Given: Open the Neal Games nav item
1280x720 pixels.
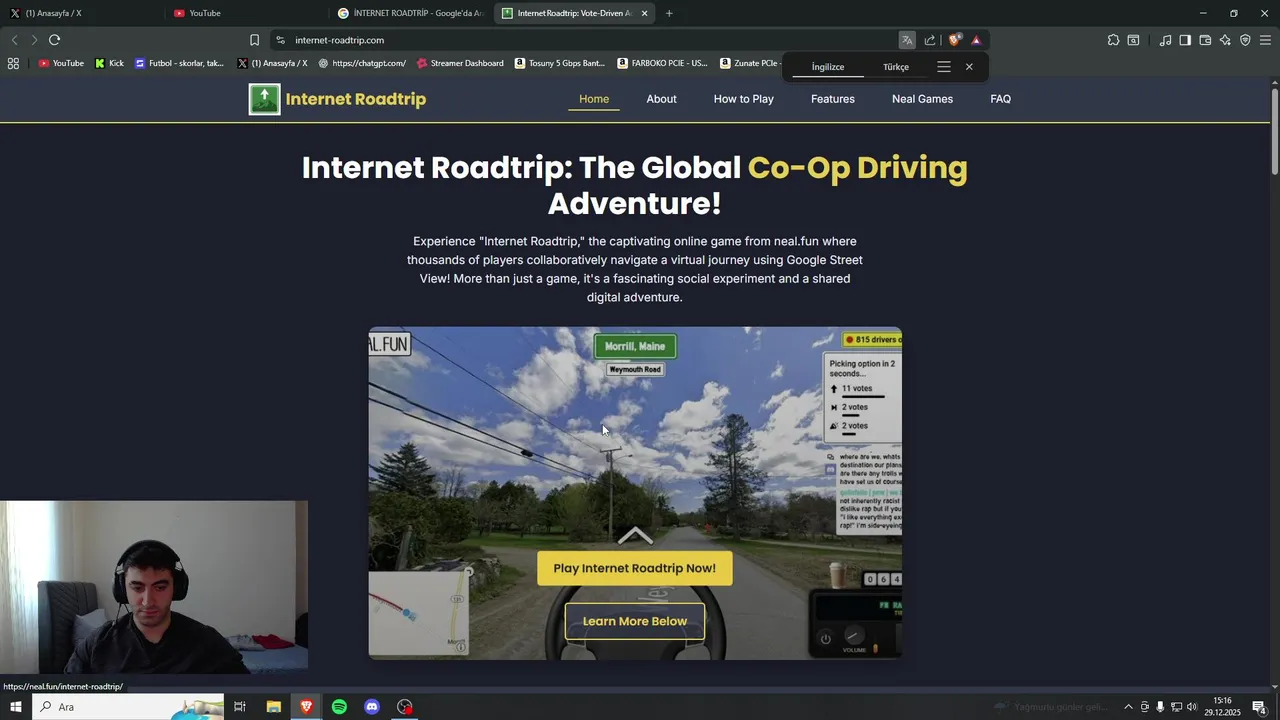Looking at the screenshot, I should pos(922,99).
